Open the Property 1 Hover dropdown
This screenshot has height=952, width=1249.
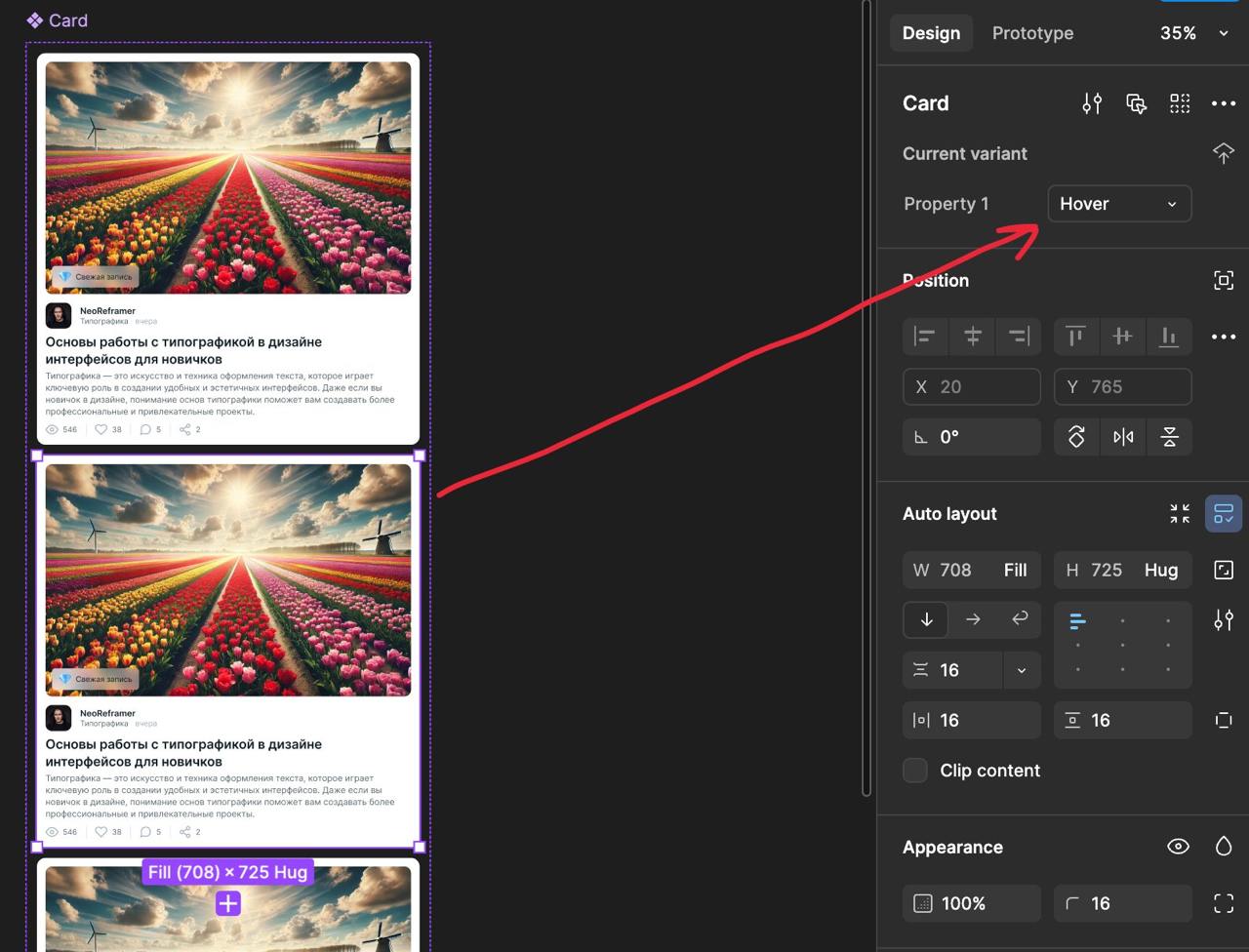tap(1118, 204)
